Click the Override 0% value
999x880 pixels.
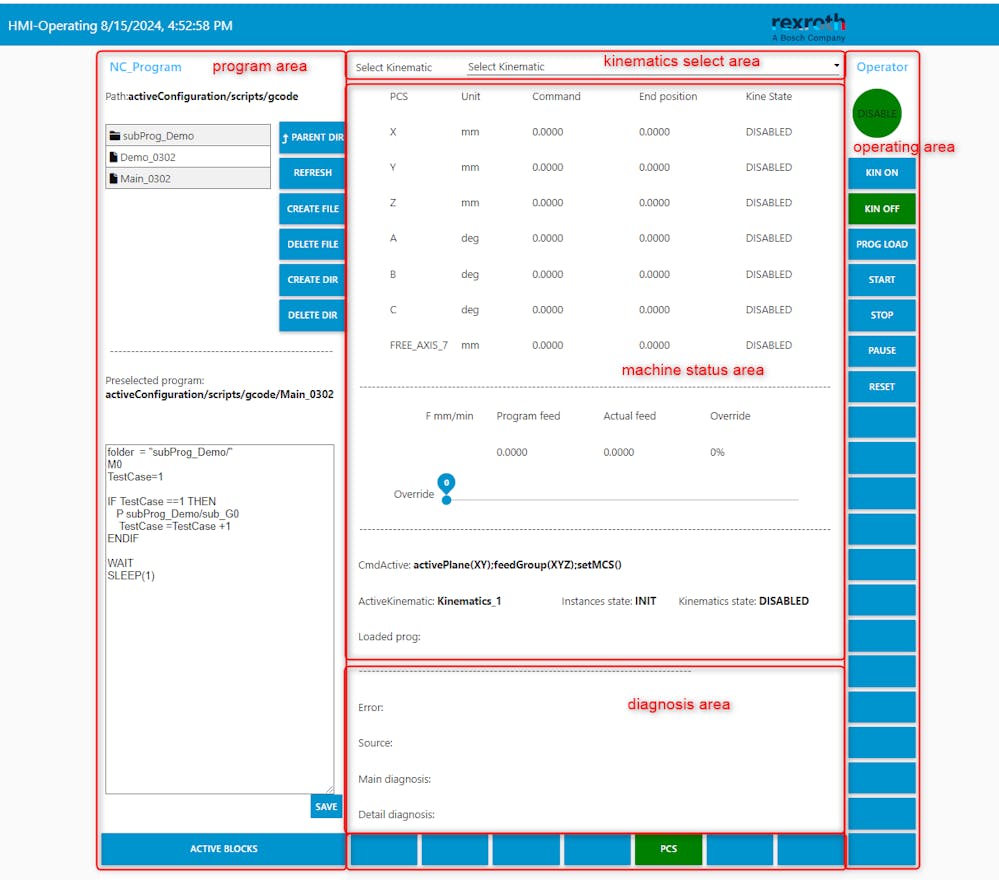click(717, 452)
